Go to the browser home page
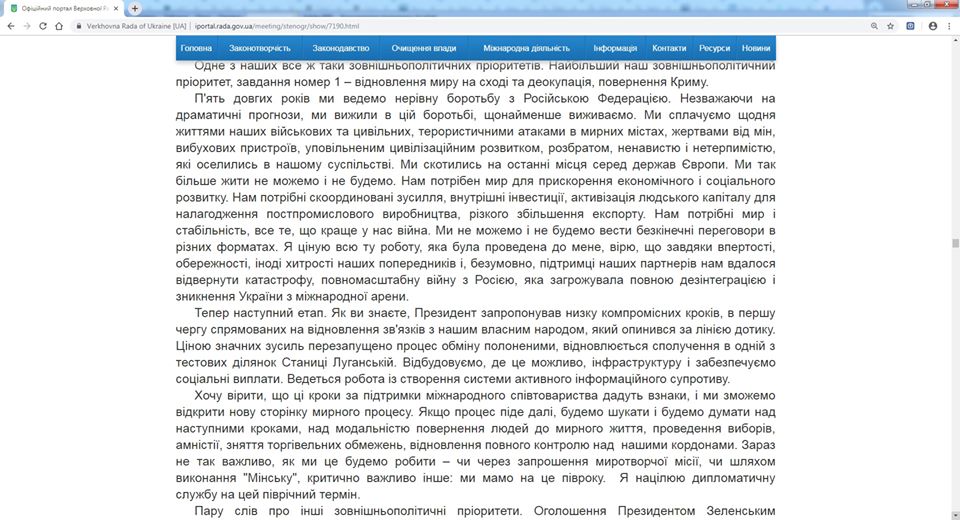Viewport: 960px width, 520px height. 61,25
